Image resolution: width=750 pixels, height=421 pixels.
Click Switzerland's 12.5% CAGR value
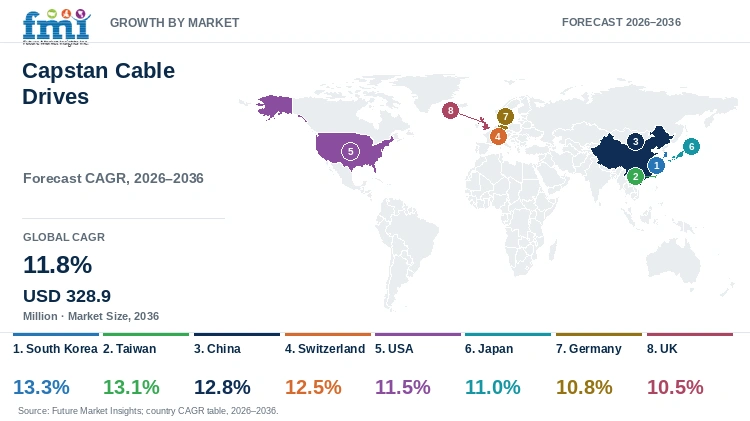(313, 387)
